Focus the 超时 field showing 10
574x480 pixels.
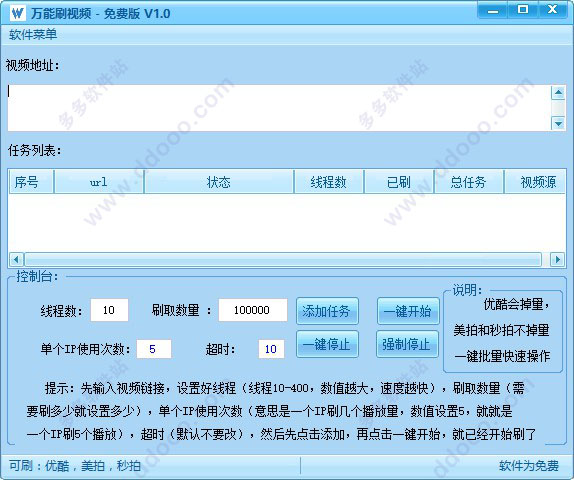tap(271, 349)
